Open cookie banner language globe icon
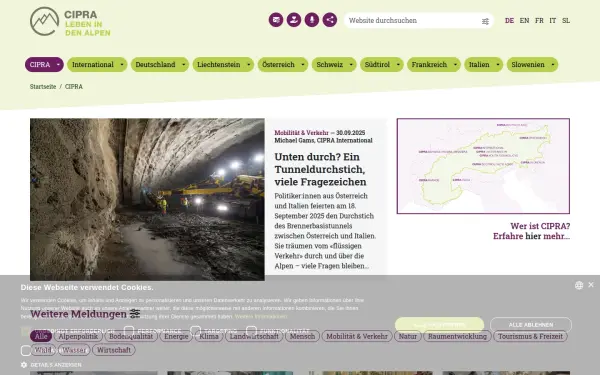Viewport: 600px width, 375px height. 579,285
